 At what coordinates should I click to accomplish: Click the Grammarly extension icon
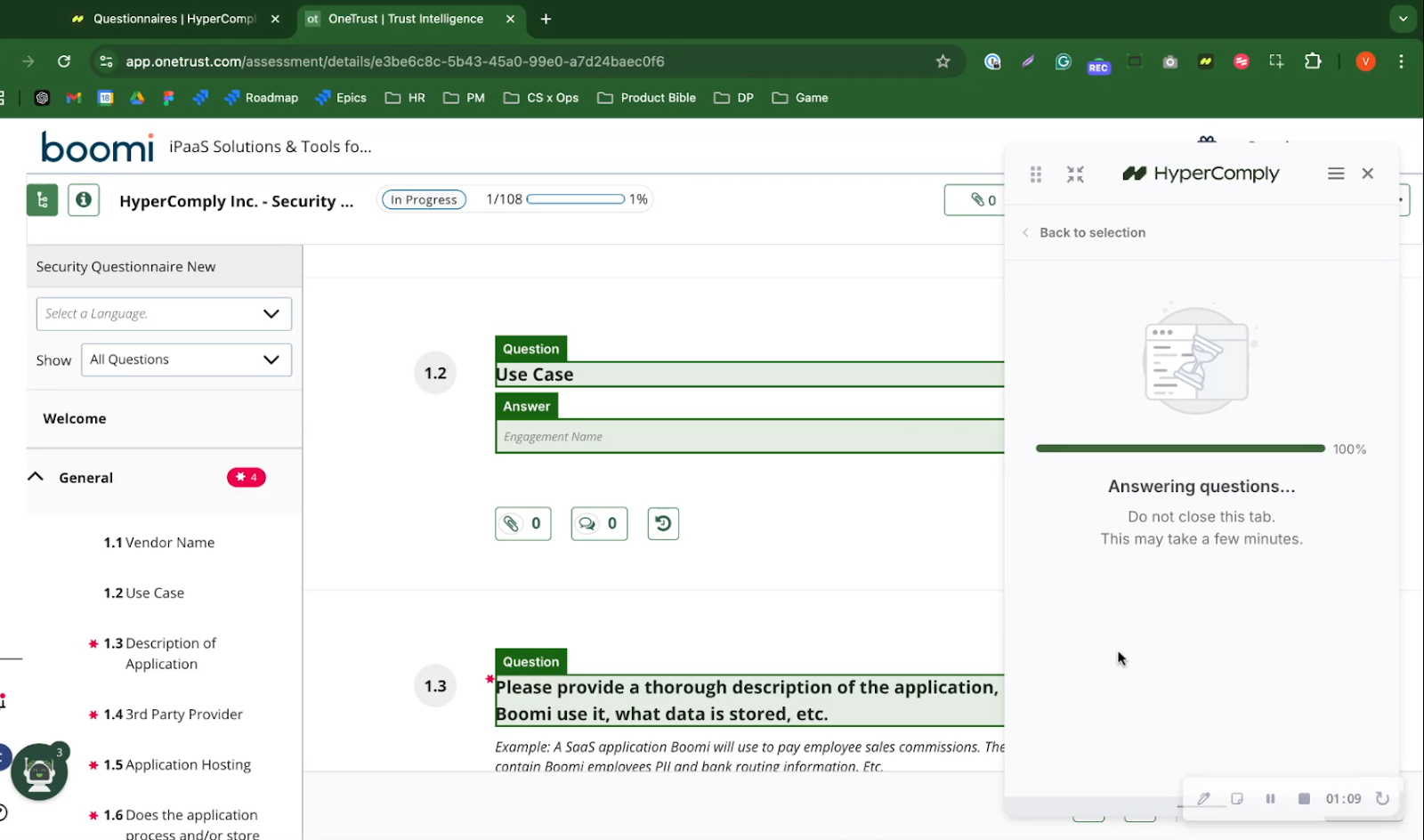point(1063,61)
